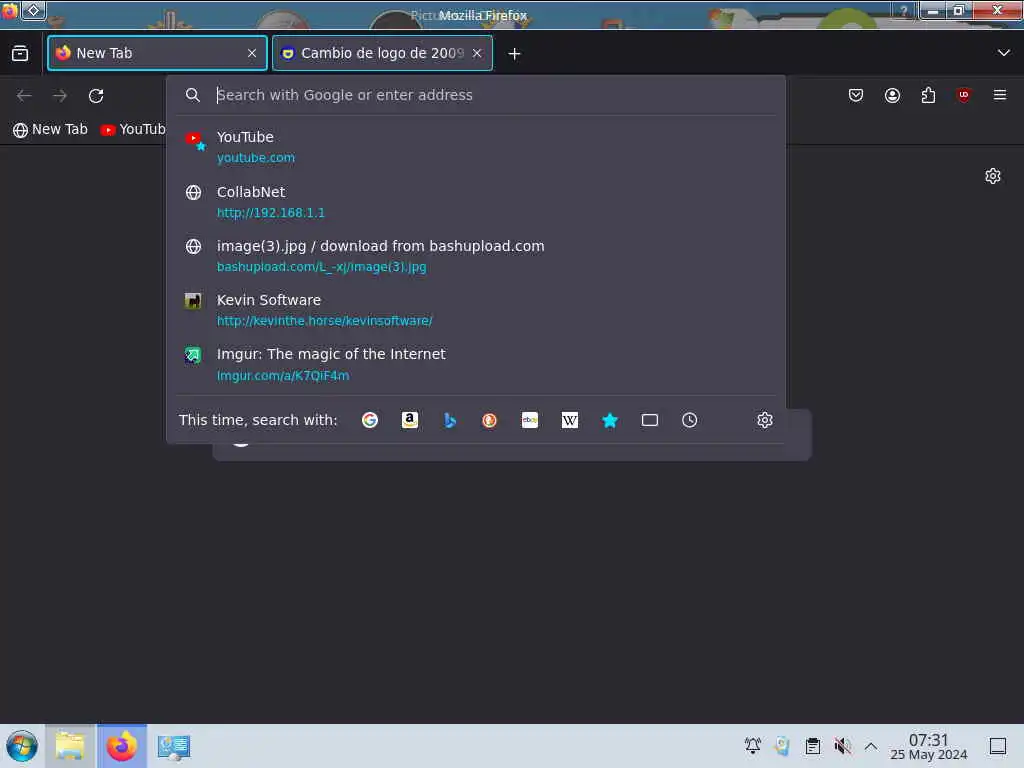Open a new tab with the plus button

click(515, 54)
